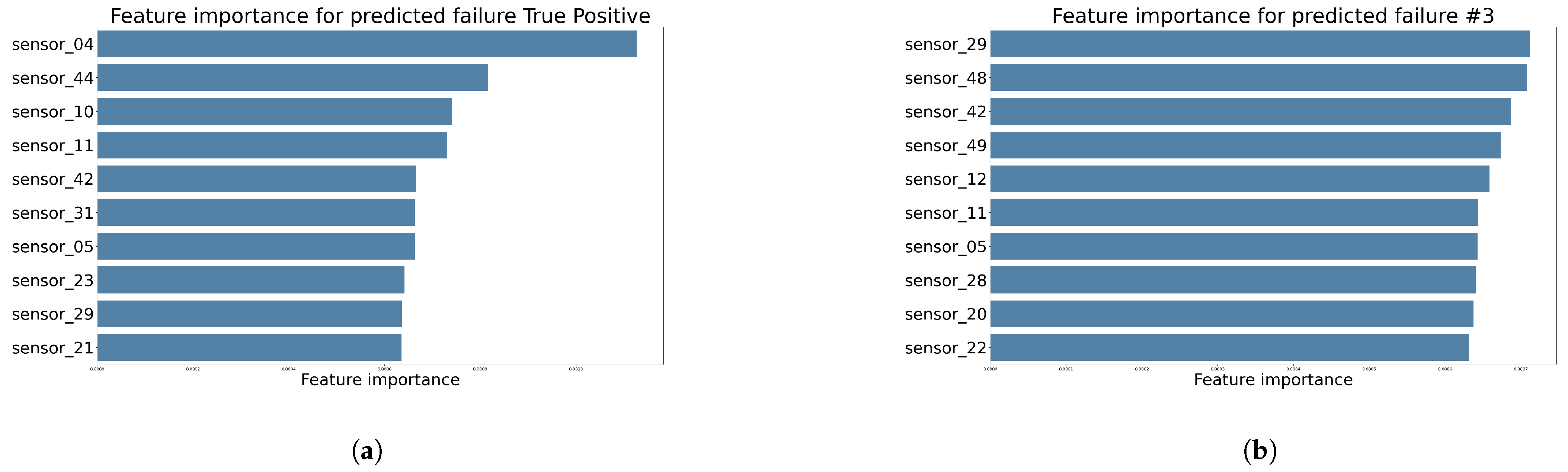Image resolution: width=1568 pixels, height=472 pixels.
Task: Click the sensor_21 bar
Action: coord(249,347)
